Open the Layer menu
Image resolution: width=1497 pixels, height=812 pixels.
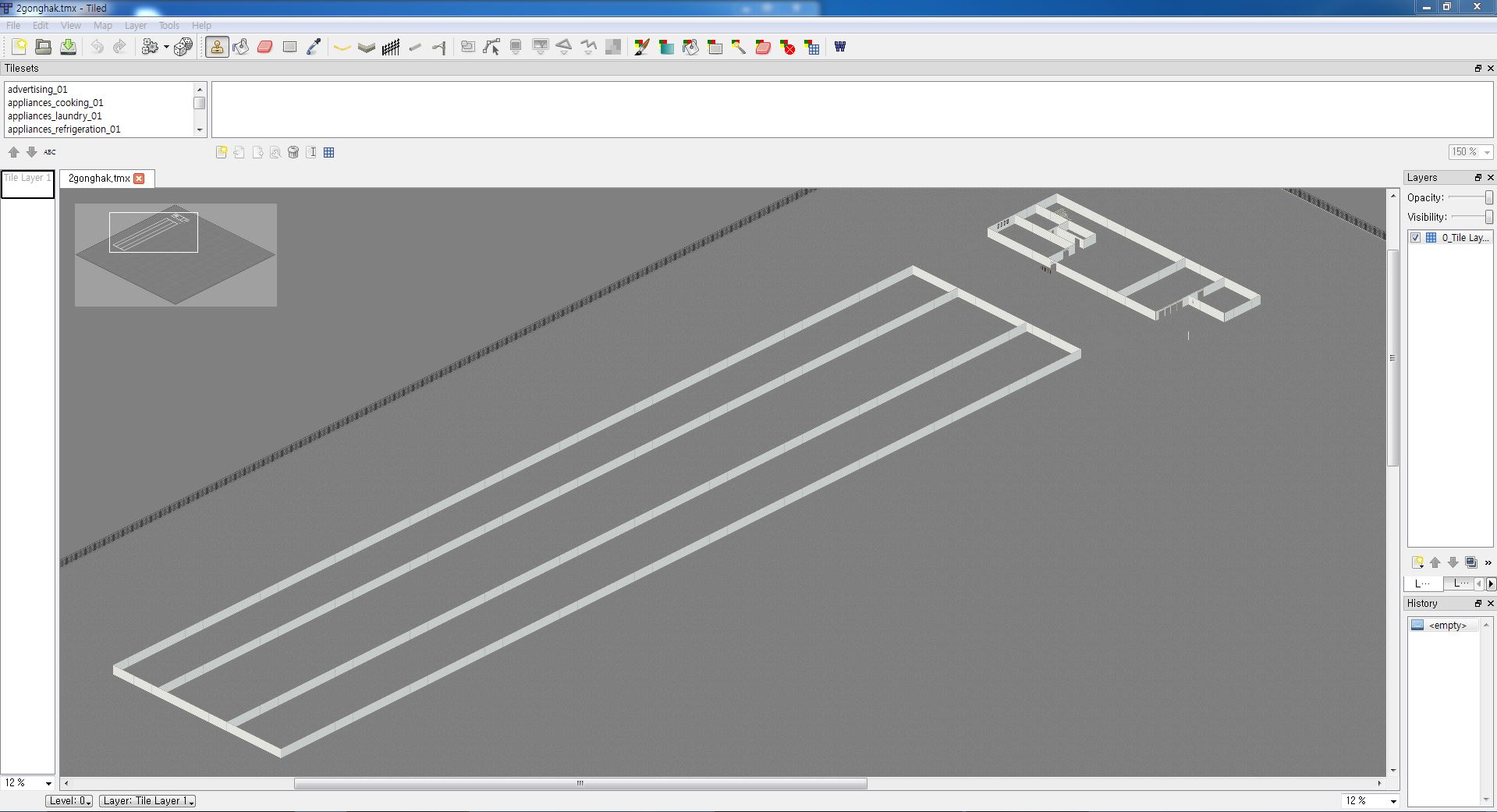point(135,26)
